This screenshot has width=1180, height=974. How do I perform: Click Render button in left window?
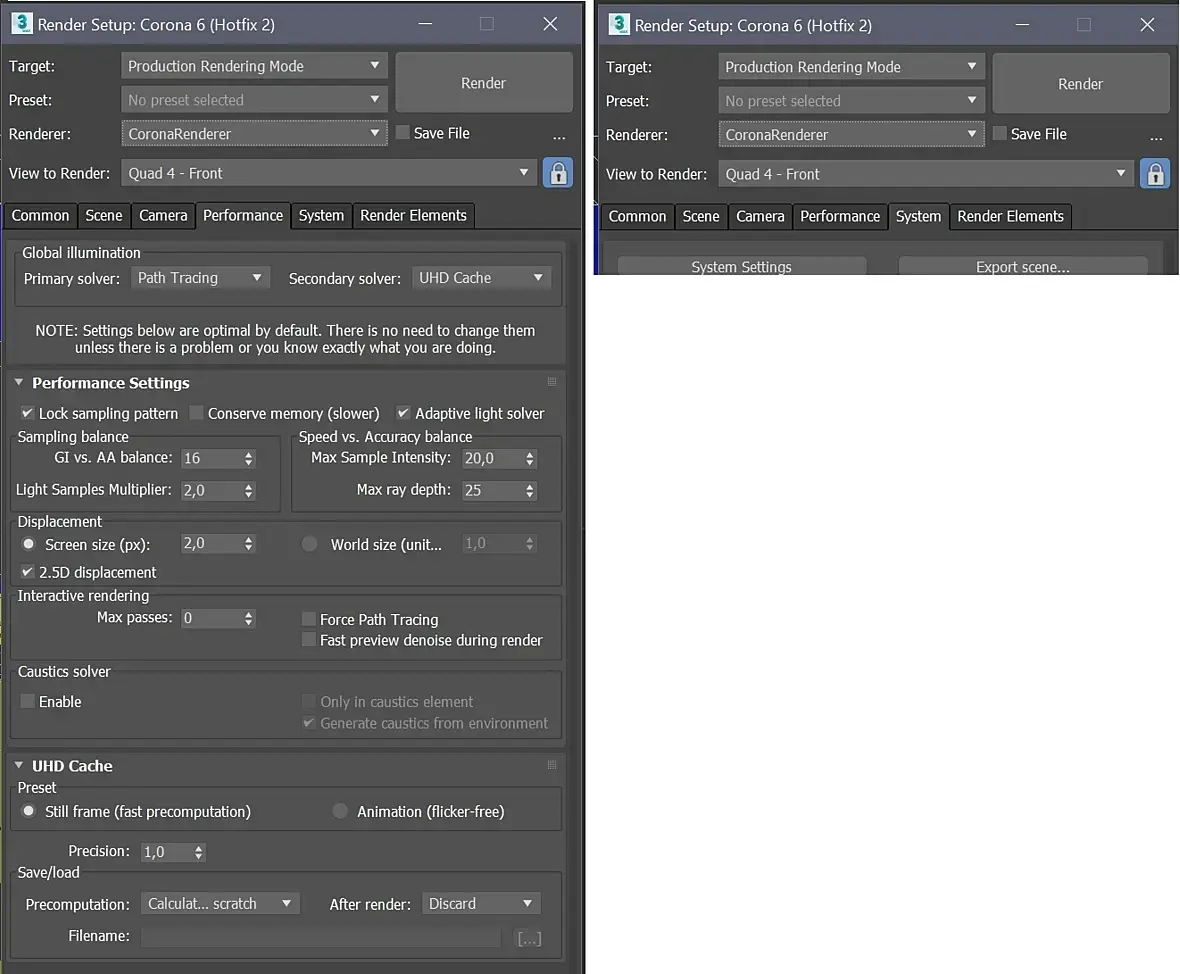(483, 83)
